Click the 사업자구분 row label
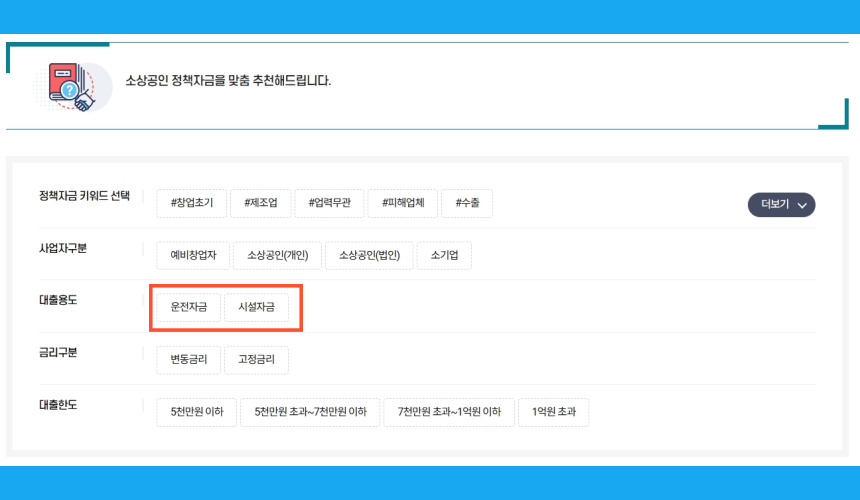 click(63, 248)
